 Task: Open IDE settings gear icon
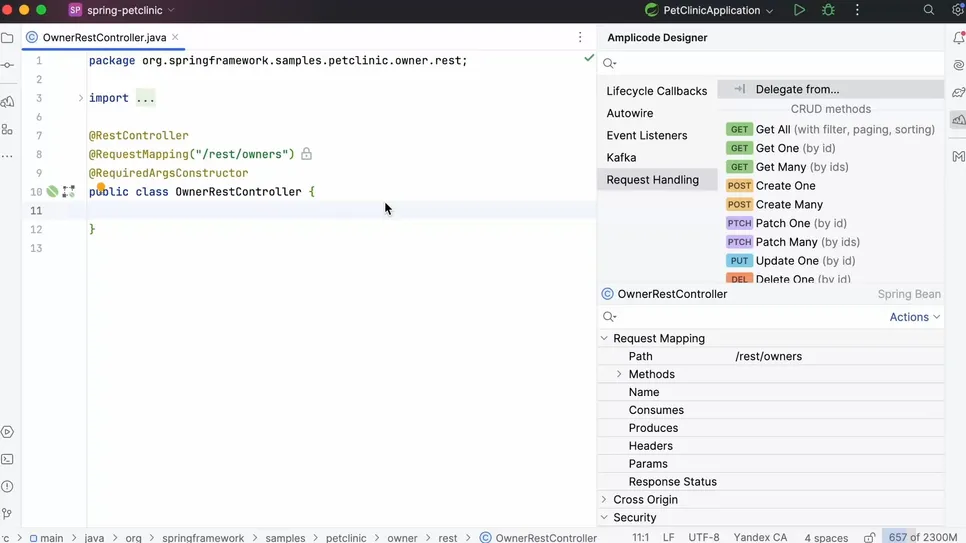click(959, 10)
